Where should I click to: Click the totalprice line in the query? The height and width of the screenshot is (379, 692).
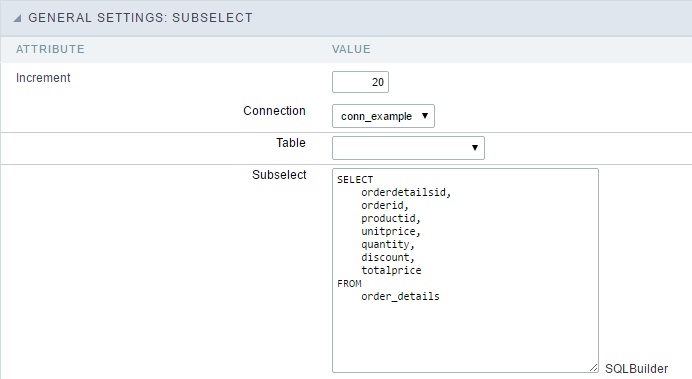[x=391, y=270]
